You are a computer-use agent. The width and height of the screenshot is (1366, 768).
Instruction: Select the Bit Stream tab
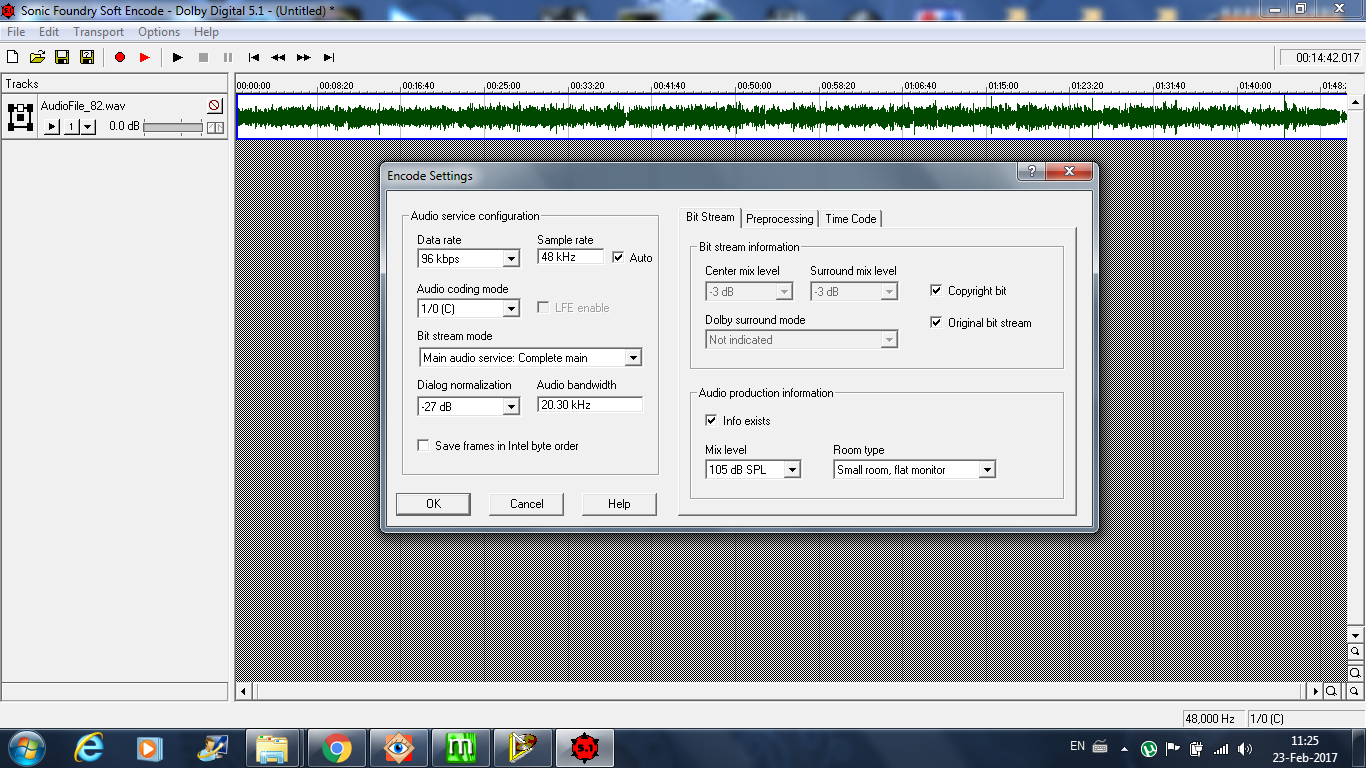(710, 217)
